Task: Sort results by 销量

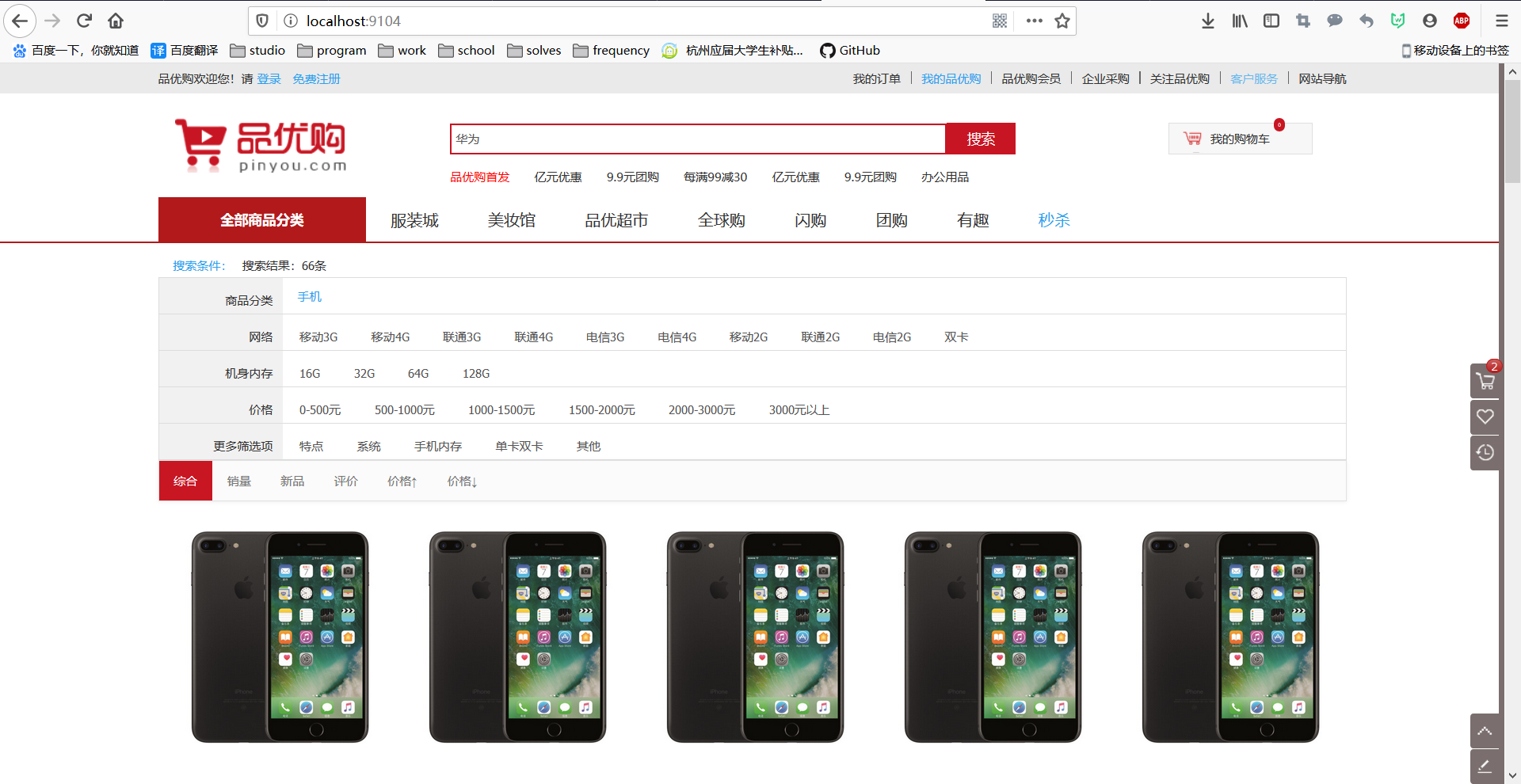Action: [x=239, y=481]
